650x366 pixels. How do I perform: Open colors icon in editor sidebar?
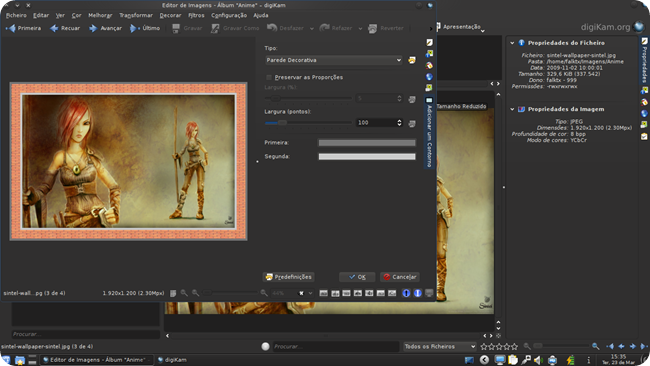coord(429,65)
